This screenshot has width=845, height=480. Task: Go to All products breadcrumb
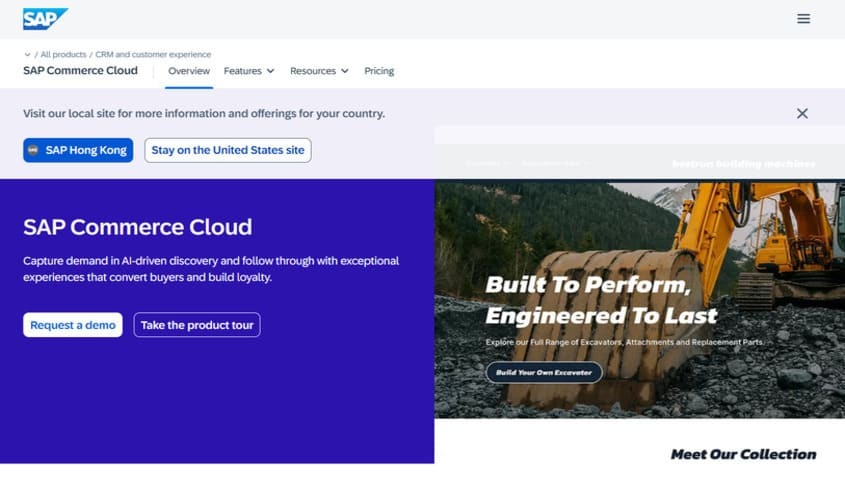point(64,54)
